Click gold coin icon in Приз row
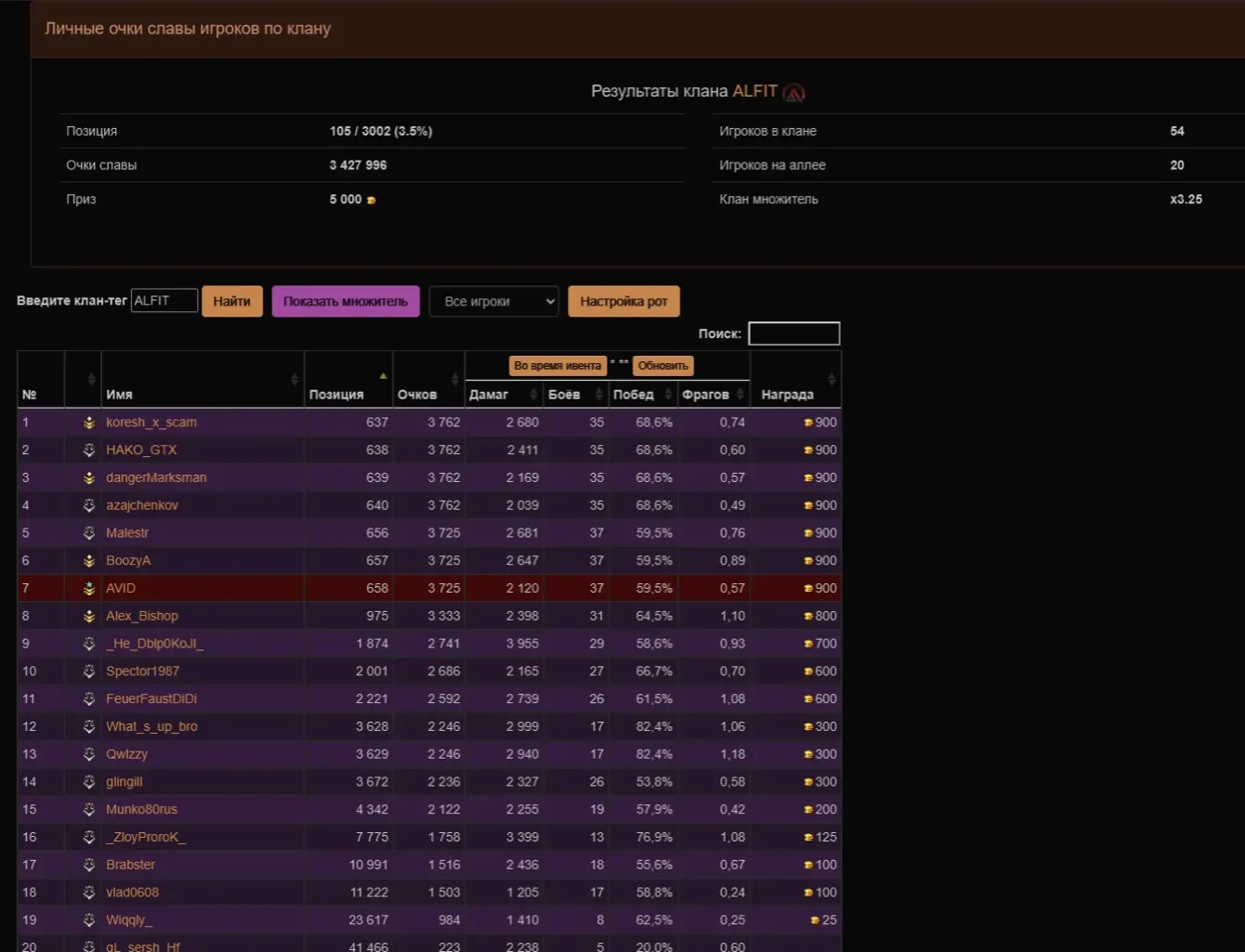This screenshot has width=1245, height=952. (x=372, y=200)
